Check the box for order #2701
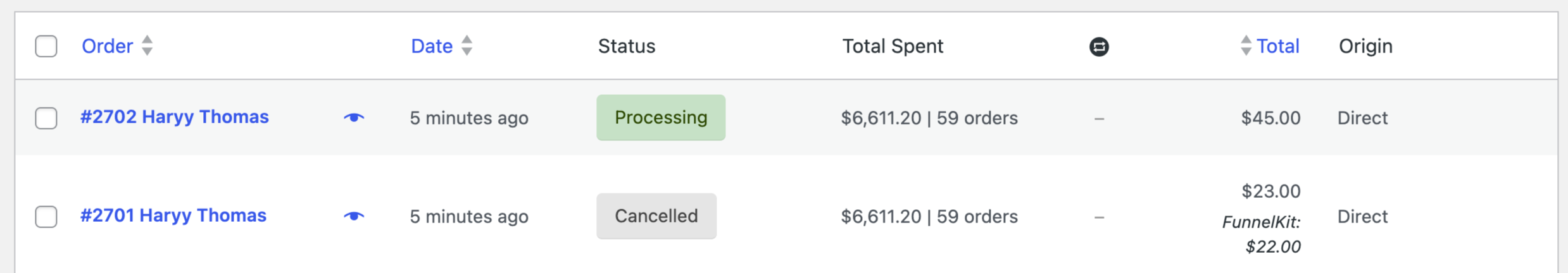The image size is (1568, 273). pyautogui.click(x=46, y=217)
